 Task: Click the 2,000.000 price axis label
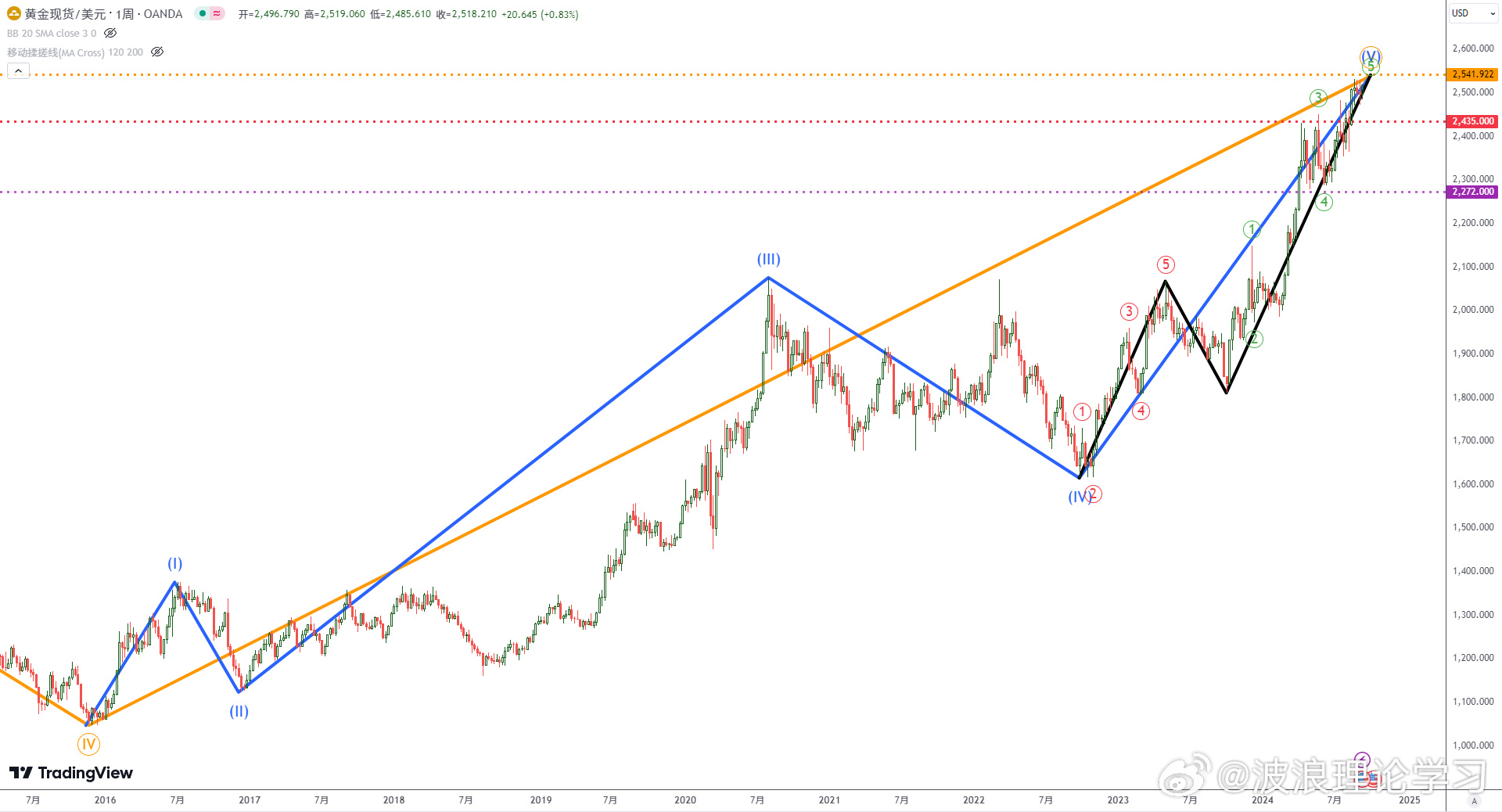1473,310
